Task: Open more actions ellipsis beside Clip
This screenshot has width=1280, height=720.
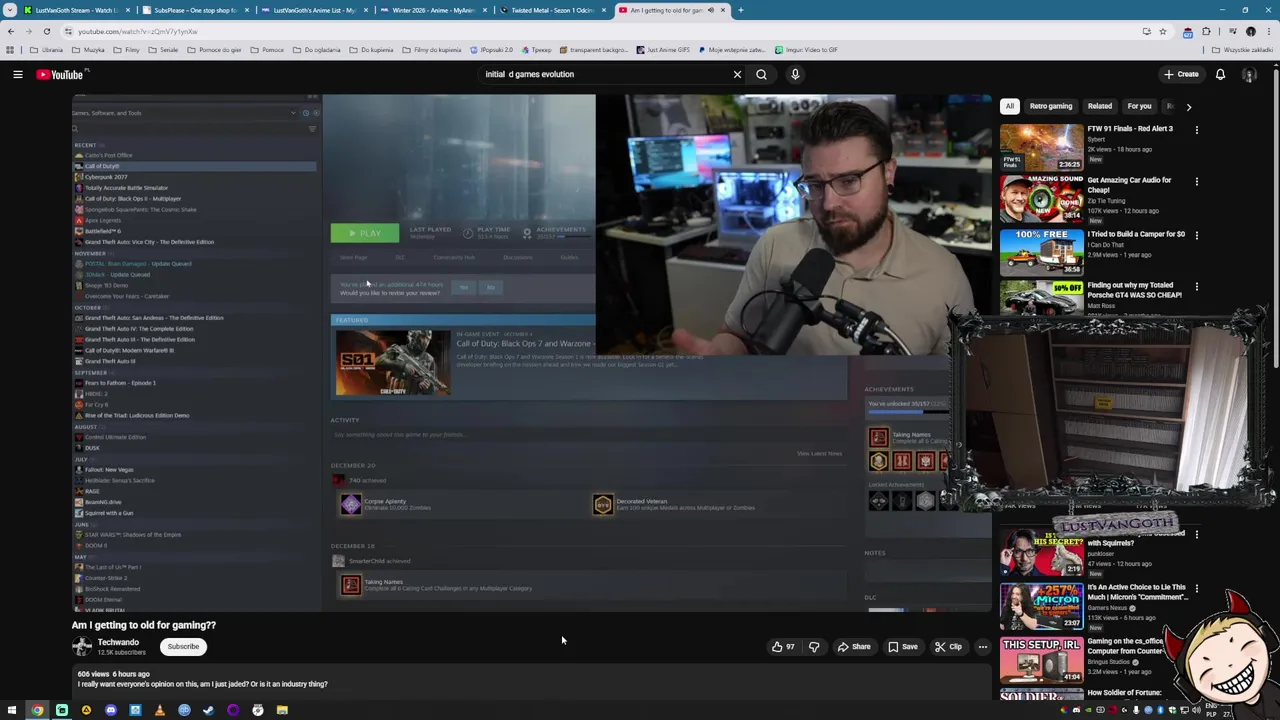Action: [982, 647]
